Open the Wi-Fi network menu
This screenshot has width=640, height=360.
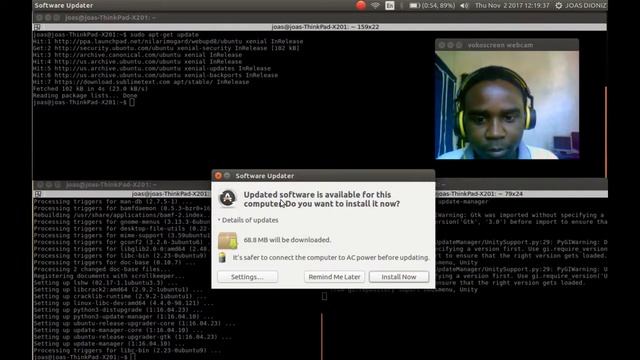[375, 5]
